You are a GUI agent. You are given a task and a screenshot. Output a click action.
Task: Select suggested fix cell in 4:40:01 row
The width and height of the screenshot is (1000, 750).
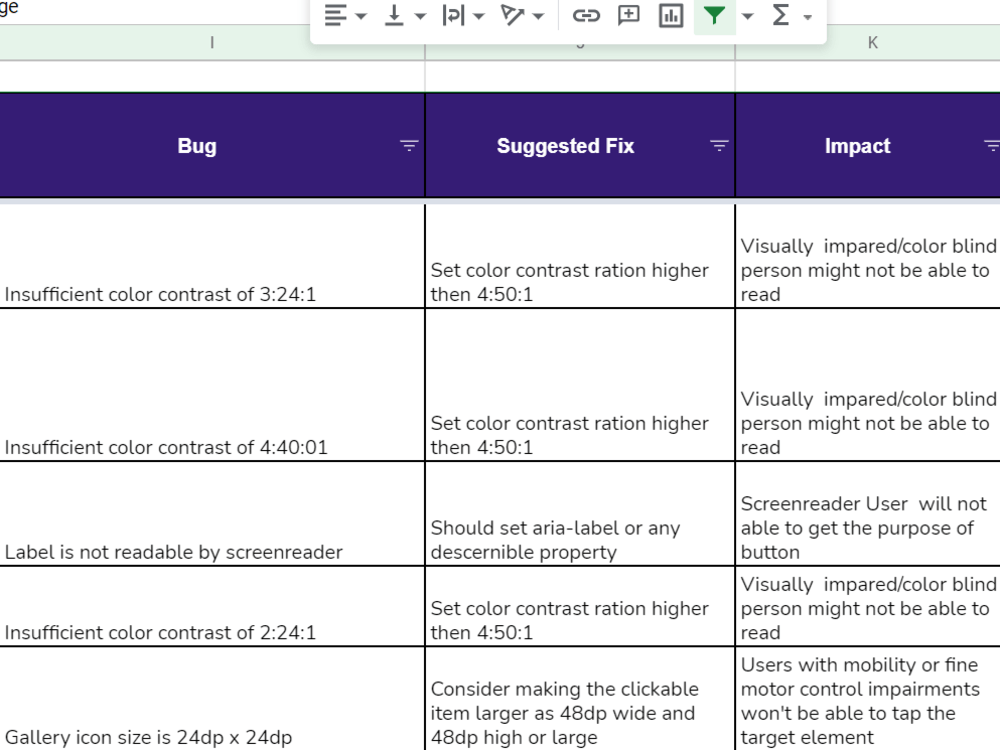[x=580, y=385]
